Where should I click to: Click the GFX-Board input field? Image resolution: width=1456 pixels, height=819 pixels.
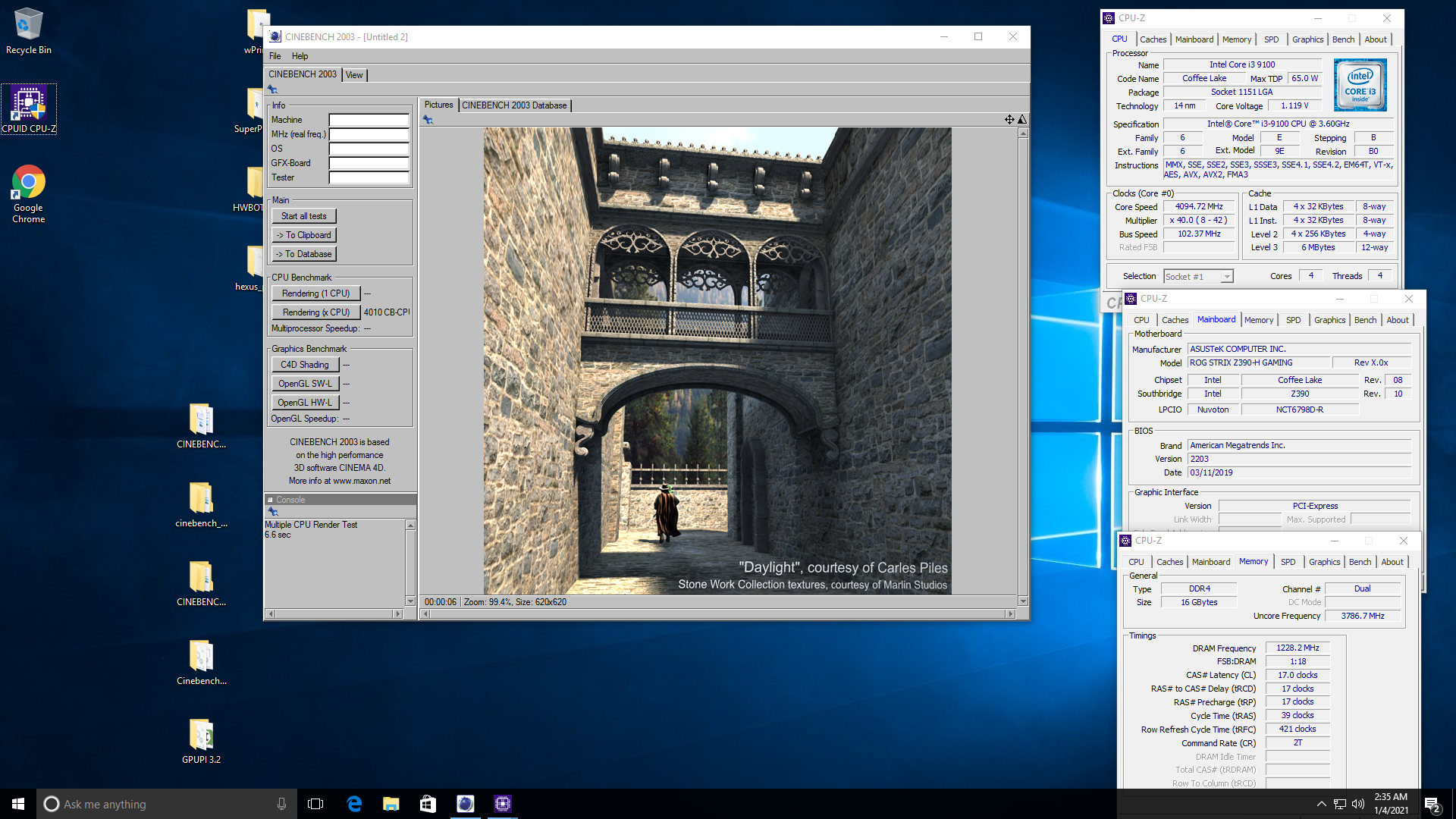tap(369, 163)
